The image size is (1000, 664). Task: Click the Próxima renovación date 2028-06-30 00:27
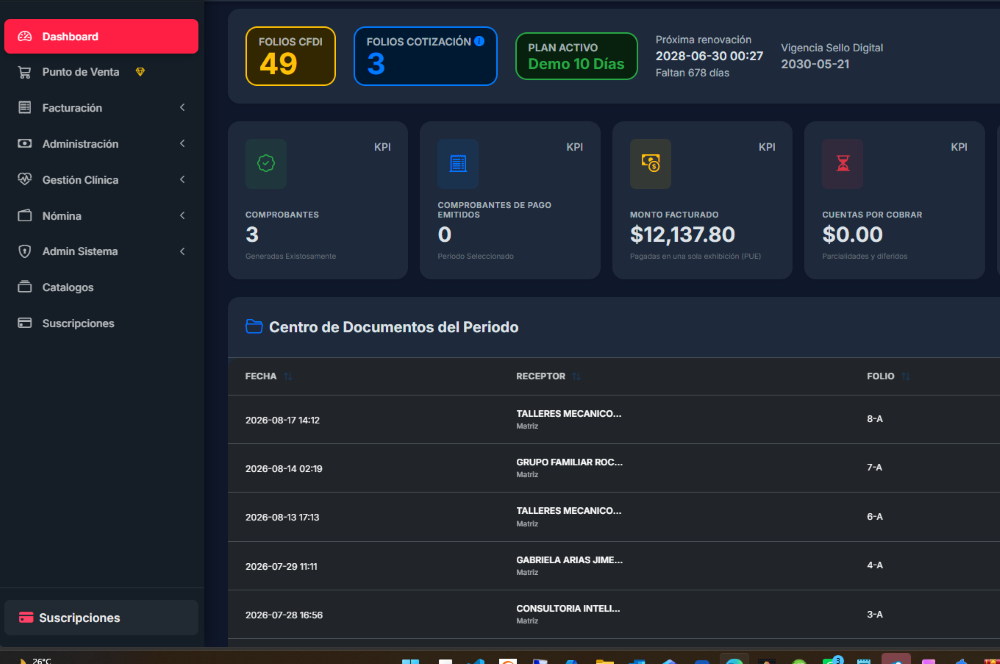click(x=709, y=56)
